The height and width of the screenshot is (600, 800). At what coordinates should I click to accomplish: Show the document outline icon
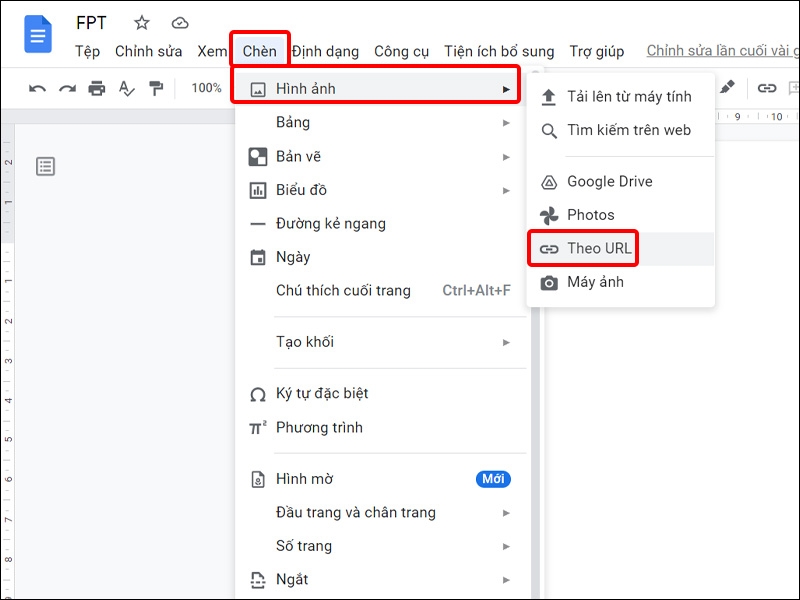tap(45, 166)
